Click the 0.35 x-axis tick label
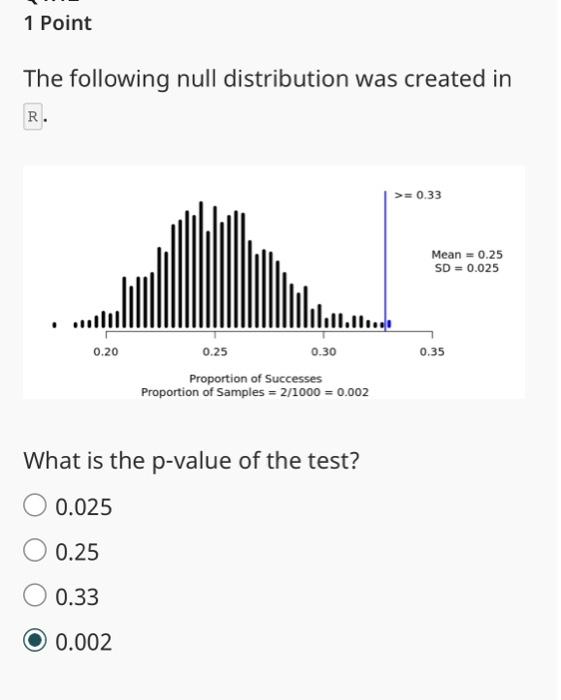Screen dimensions: 561x700 (x=432, y=352)
